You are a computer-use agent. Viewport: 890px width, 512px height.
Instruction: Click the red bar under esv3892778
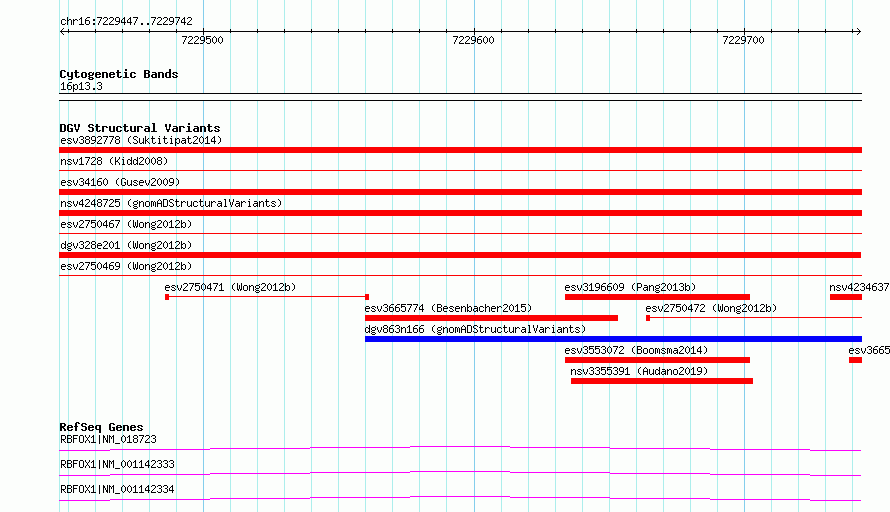coord(460,150)
